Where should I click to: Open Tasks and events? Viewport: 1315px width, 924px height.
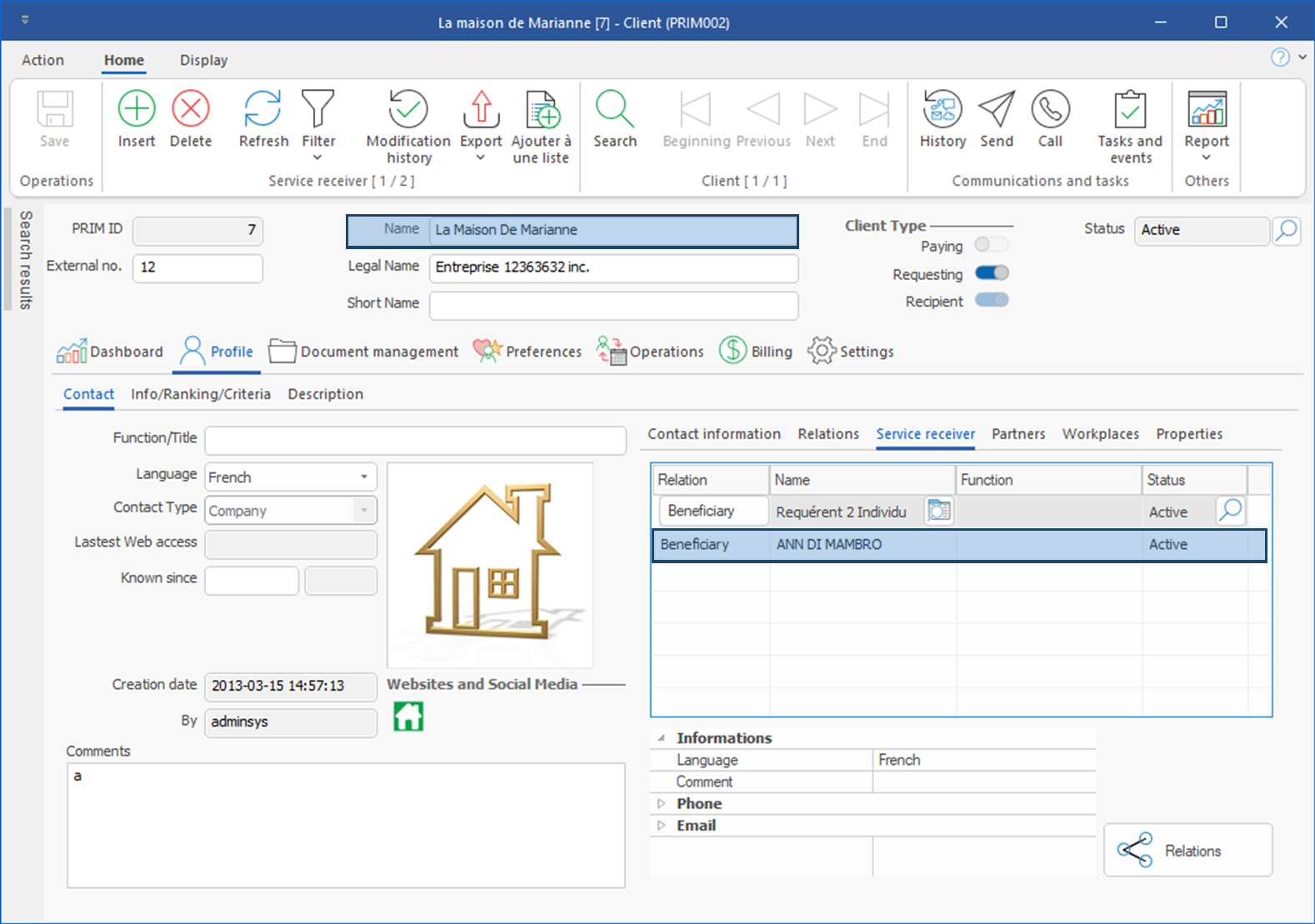click(1130, 110)
